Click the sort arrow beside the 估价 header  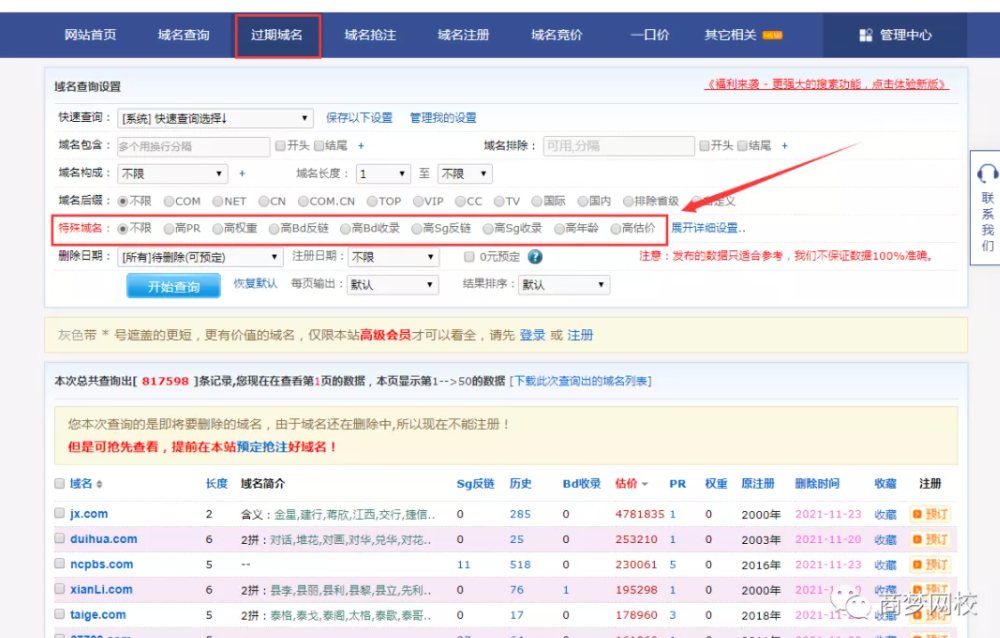[645, 484]
